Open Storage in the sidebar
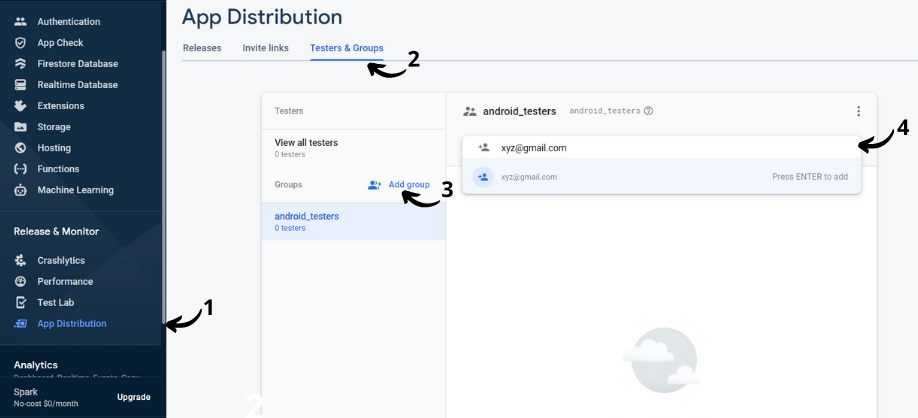Screen dimensions: 918x418 point(54,127)
